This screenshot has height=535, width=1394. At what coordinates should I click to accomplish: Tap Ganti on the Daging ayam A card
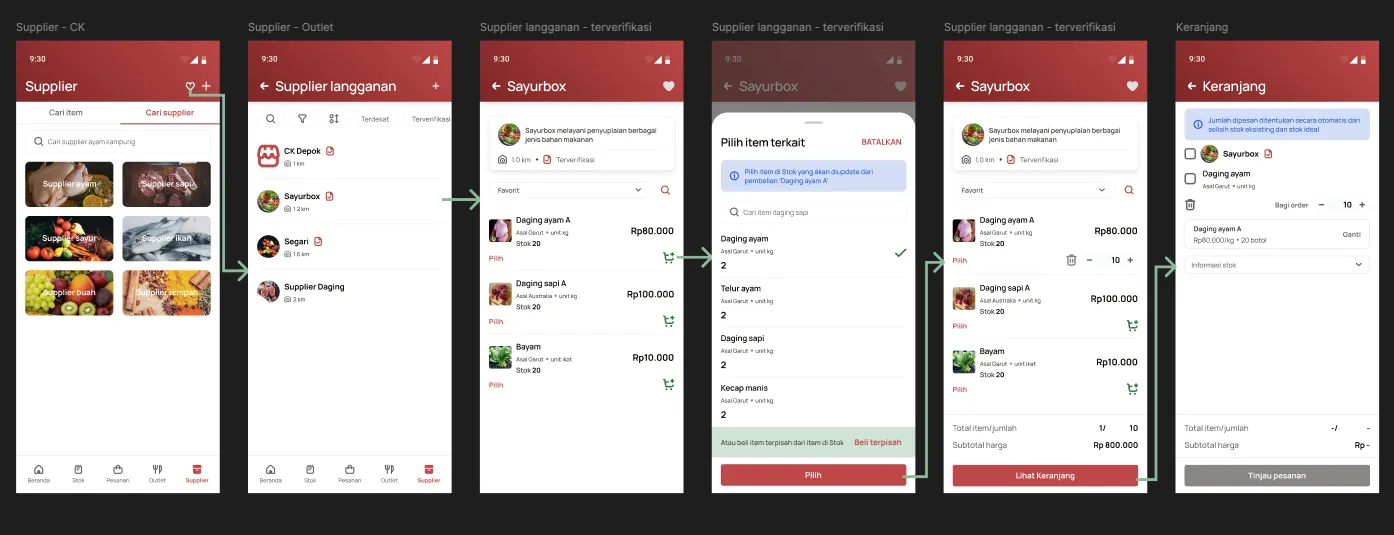(1351, 234)
